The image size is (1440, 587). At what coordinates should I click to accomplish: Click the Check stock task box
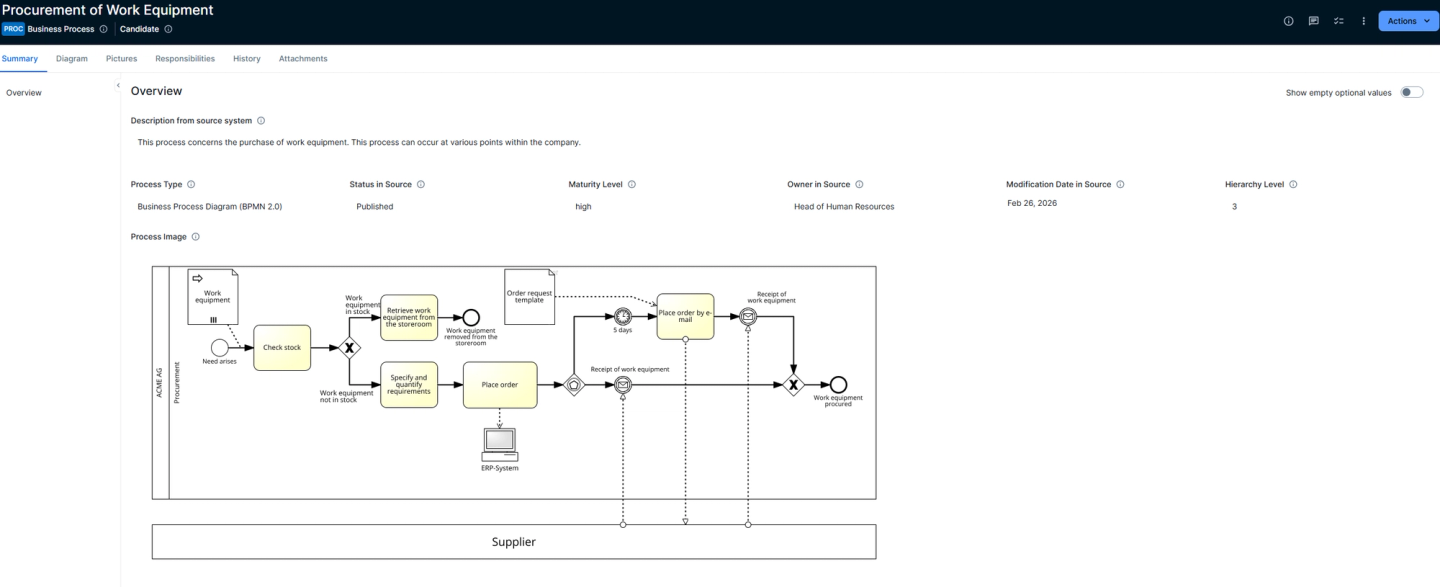click(x=282, y=348)
